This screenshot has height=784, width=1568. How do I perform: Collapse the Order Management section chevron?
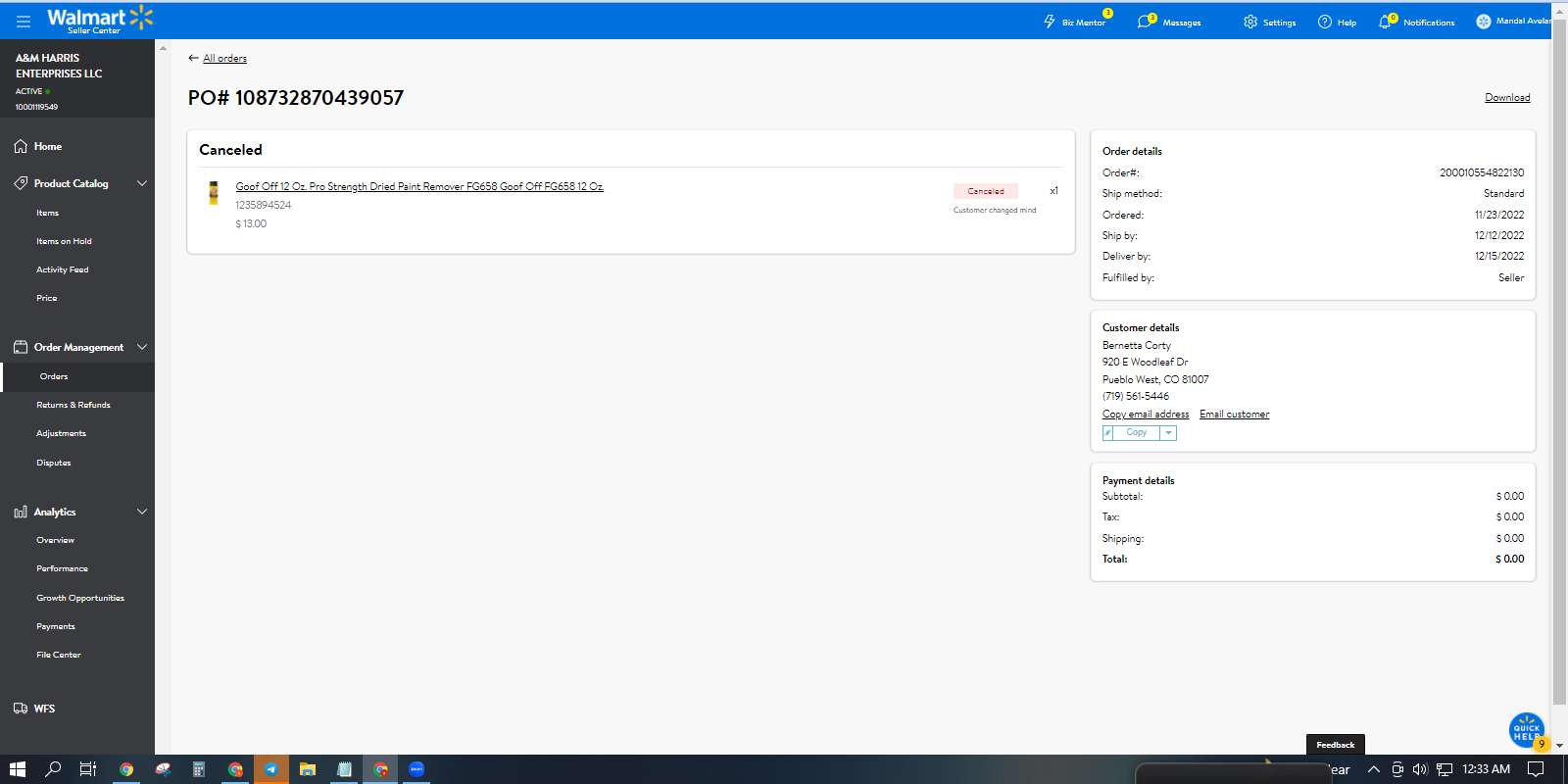tap(142, 347)
